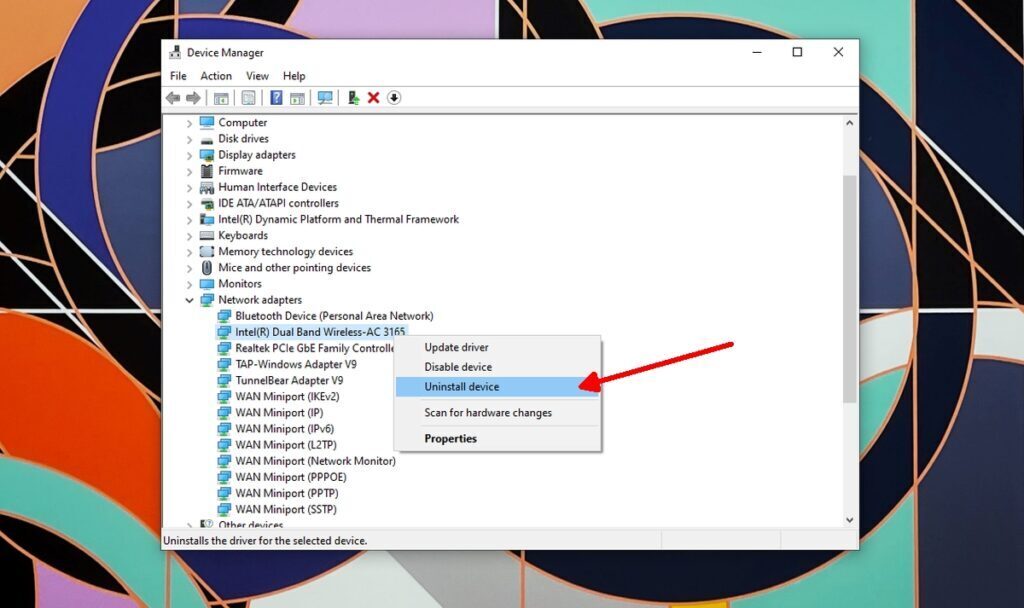Screen dimensions: 1024x608
Task: Open the Help icon on the toolbar
Action: [x=277, y=97]
